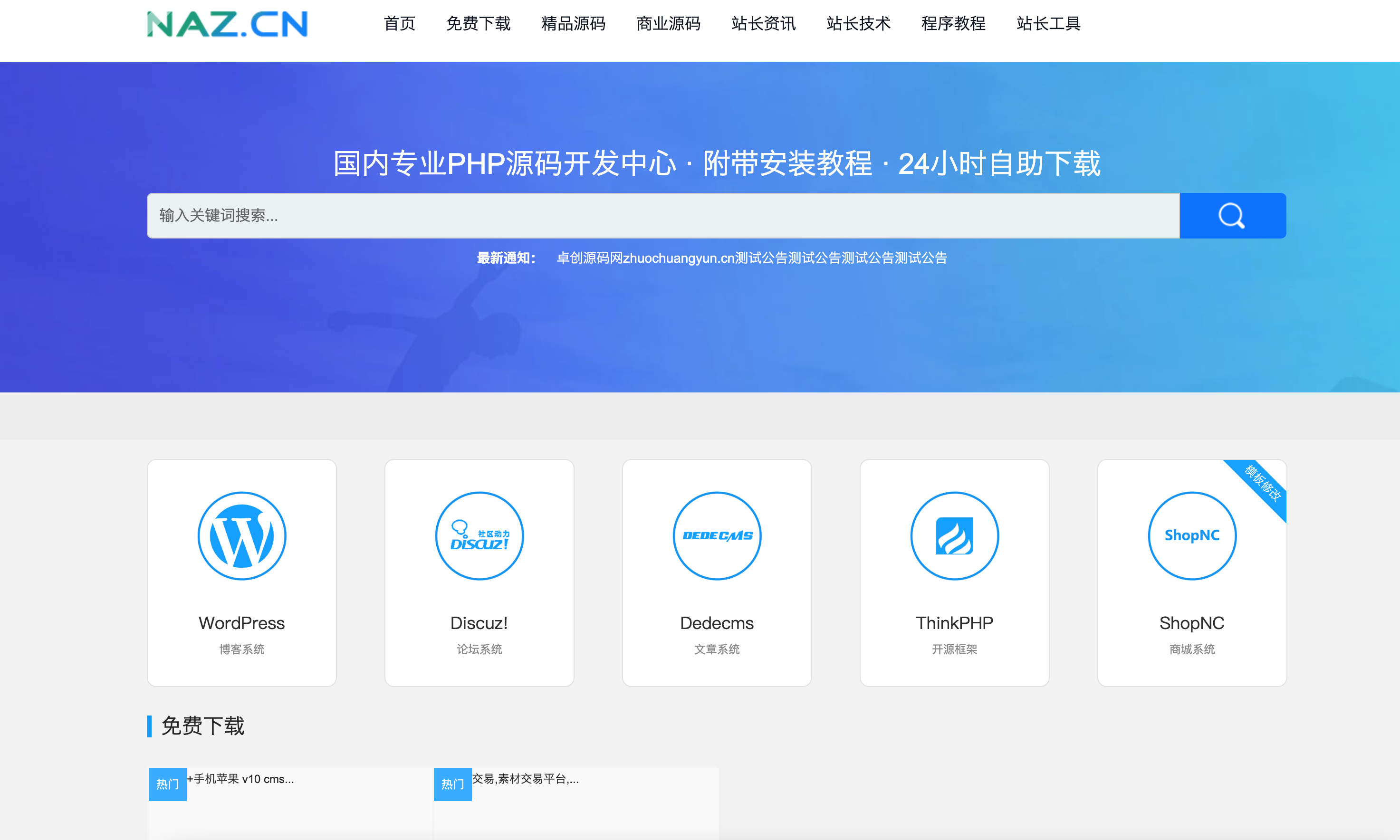The width and height of the screenshot is (1400, 840).
Task: Open the +手机苹果 v10 cms... item
Action: coord(240,779)
